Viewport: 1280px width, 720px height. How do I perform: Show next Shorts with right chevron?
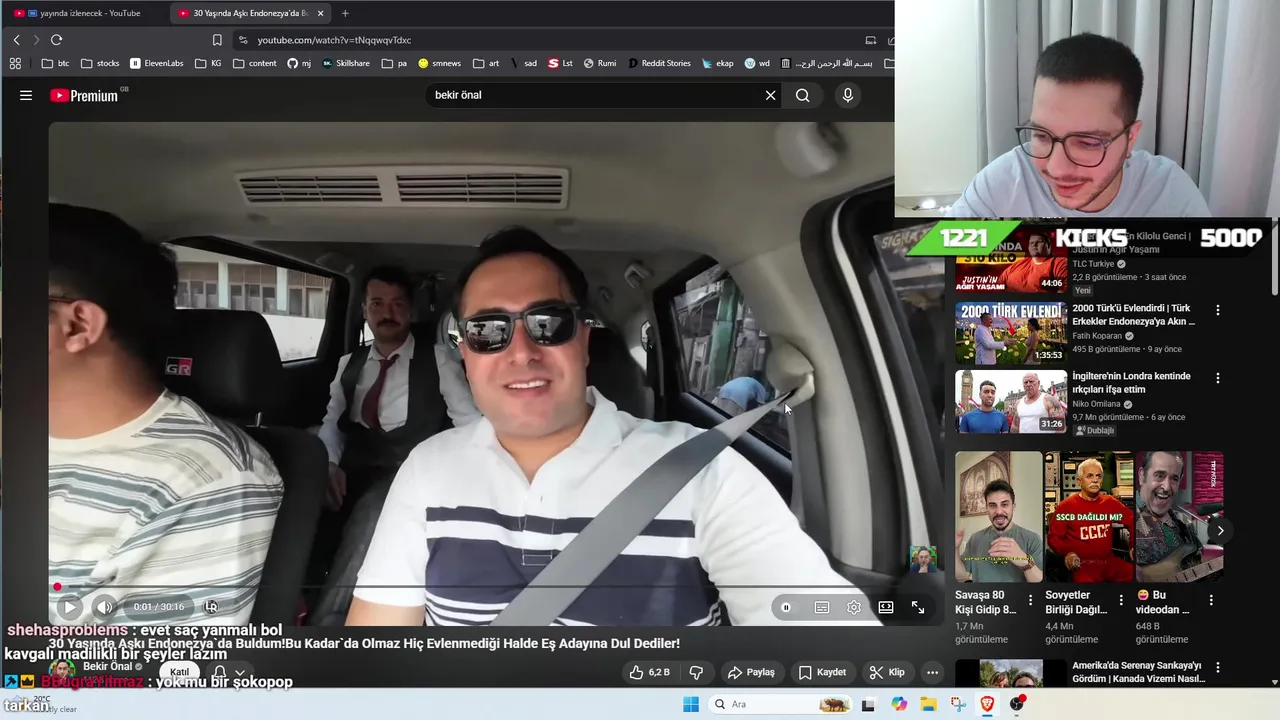coord(1220,531)
